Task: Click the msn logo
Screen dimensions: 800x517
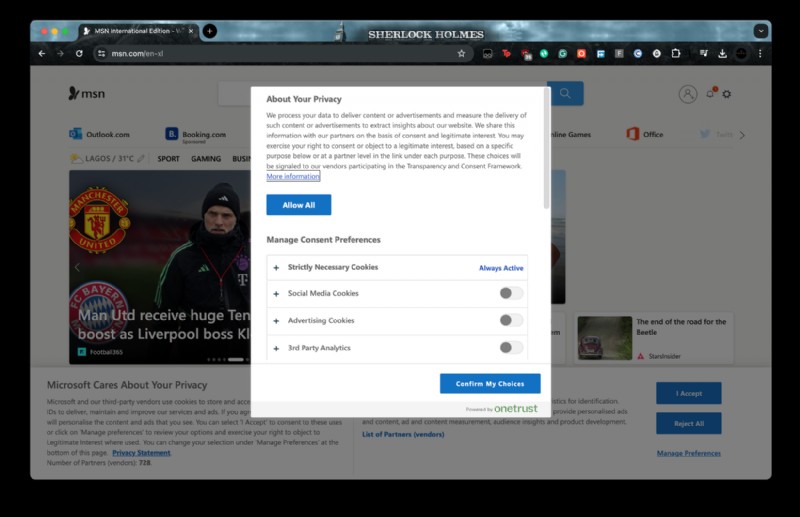Action: 86,93
